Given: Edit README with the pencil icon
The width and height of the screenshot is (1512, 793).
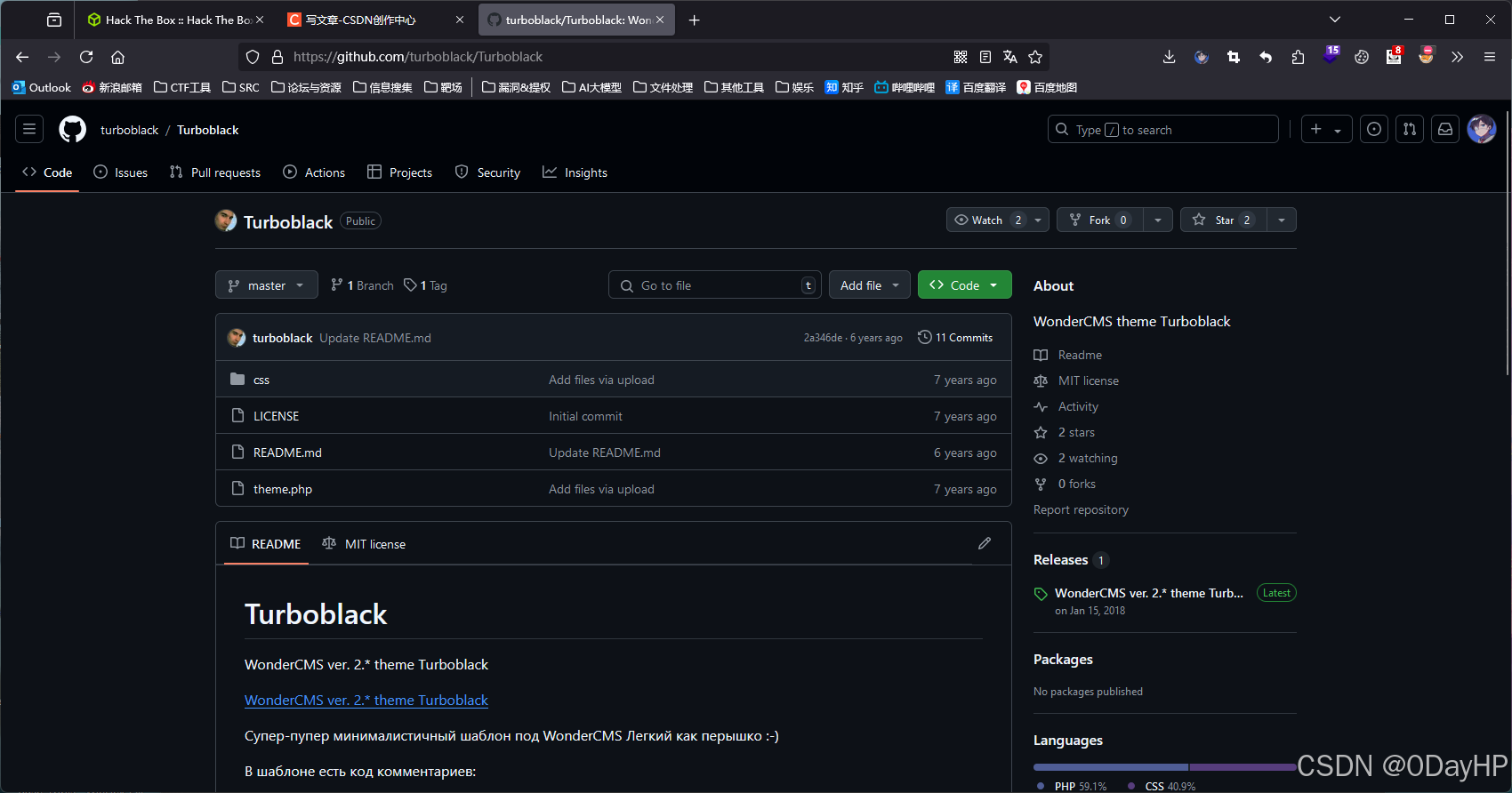Looking at the screenshot, I should [985, 543].
